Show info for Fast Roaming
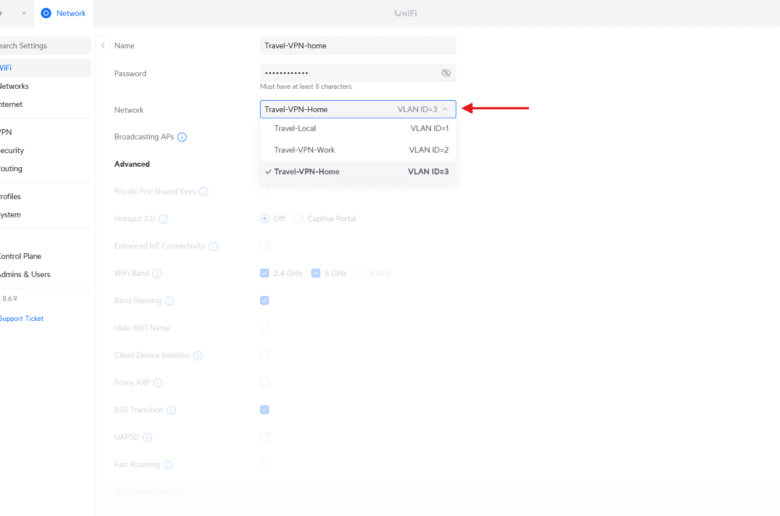The image size is (780, 516). 168,465
